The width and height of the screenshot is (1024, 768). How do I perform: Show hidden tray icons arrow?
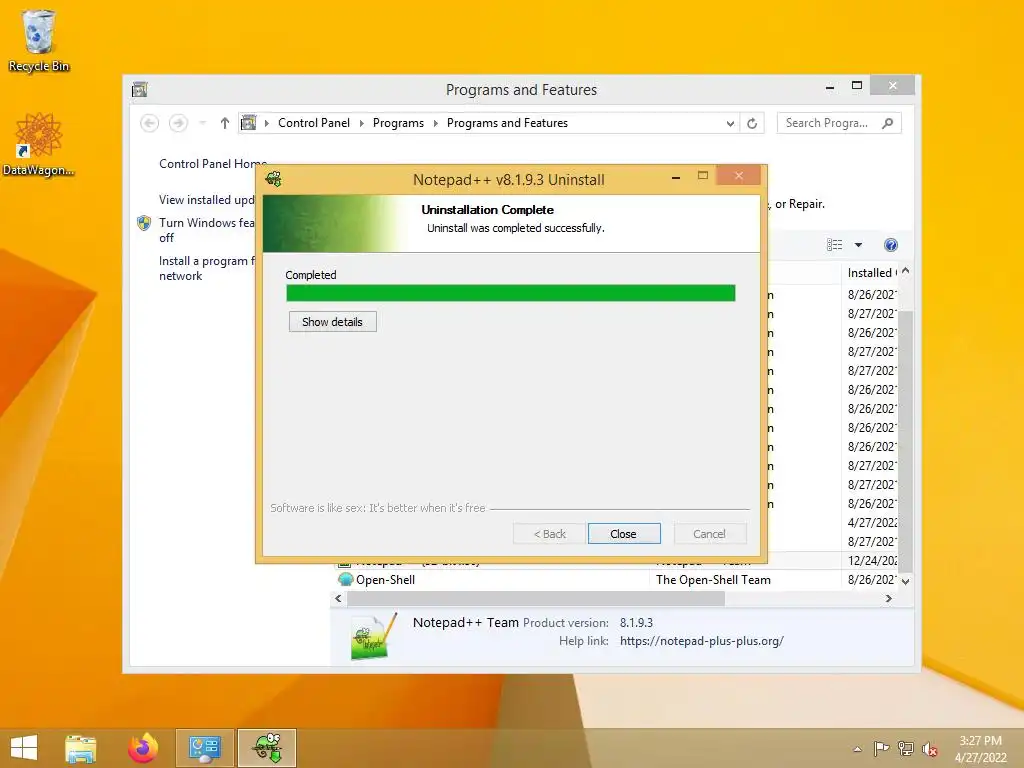[x=857, y=749]
